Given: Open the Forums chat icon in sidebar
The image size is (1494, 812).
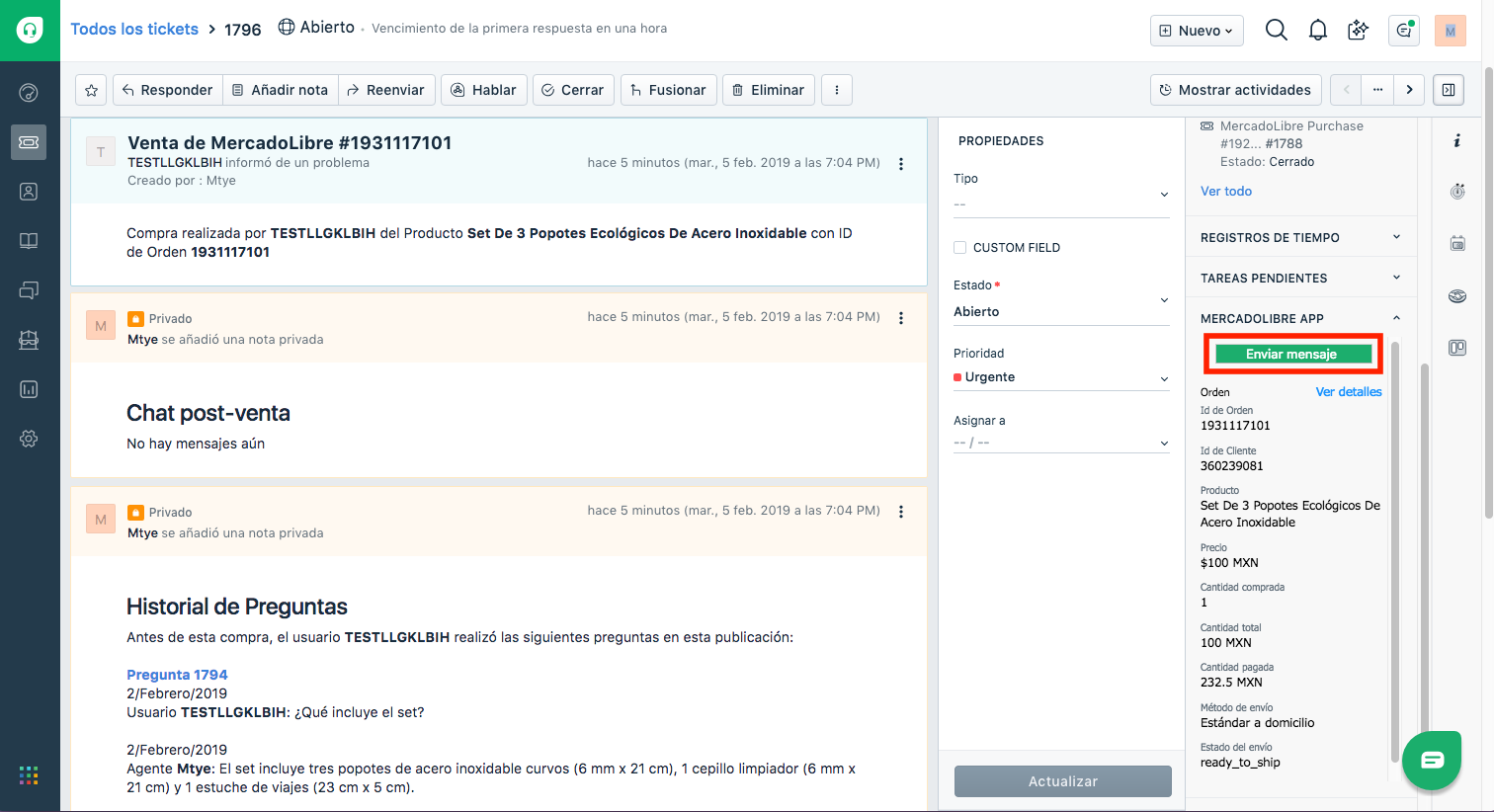Looking at the screenshot, I should point(29,290).
